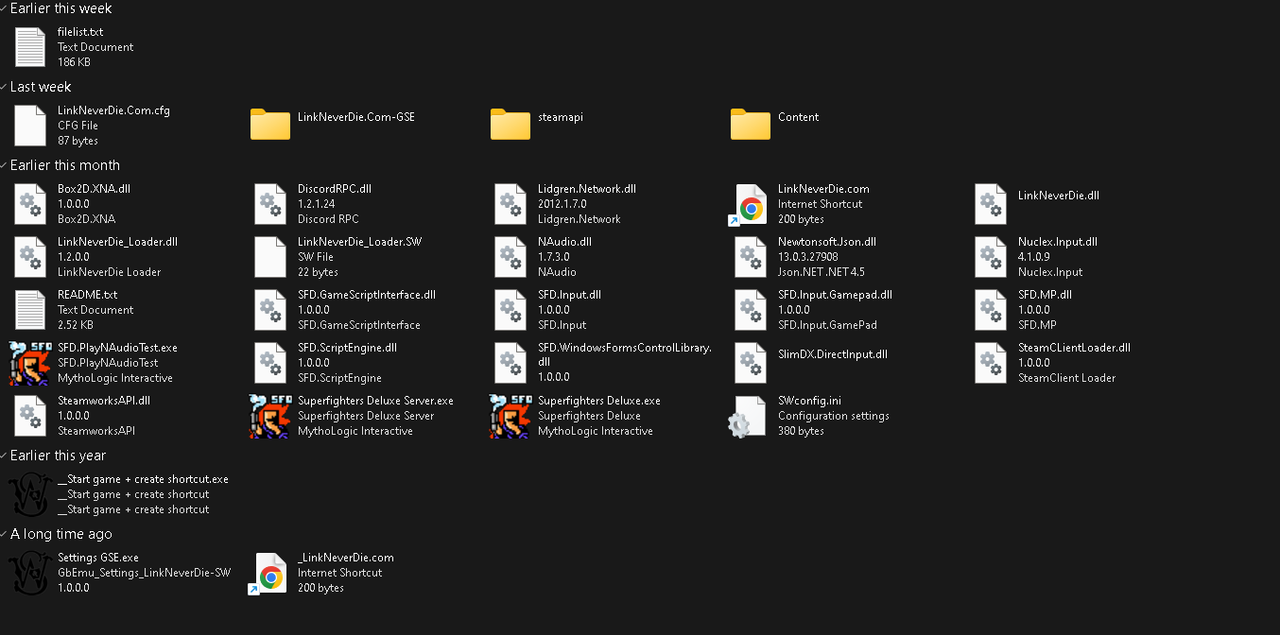Click the 'DiscordRPC.dll' file name

335,189
